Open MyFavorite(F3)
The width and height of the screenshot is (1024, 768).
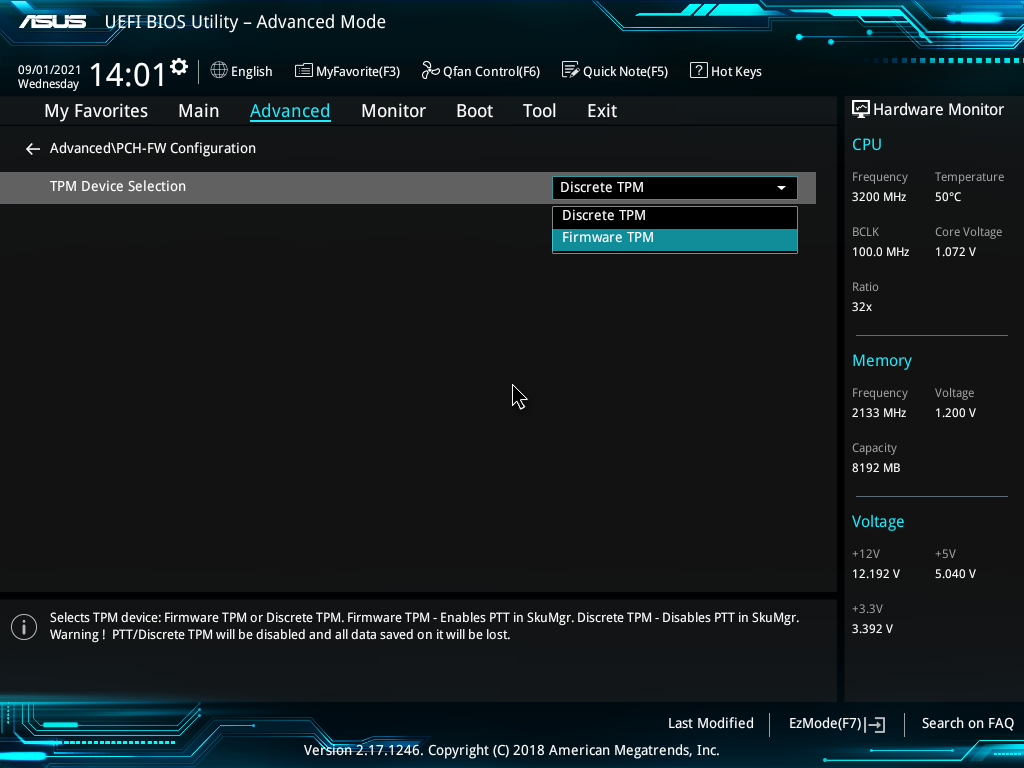(347, 71)
